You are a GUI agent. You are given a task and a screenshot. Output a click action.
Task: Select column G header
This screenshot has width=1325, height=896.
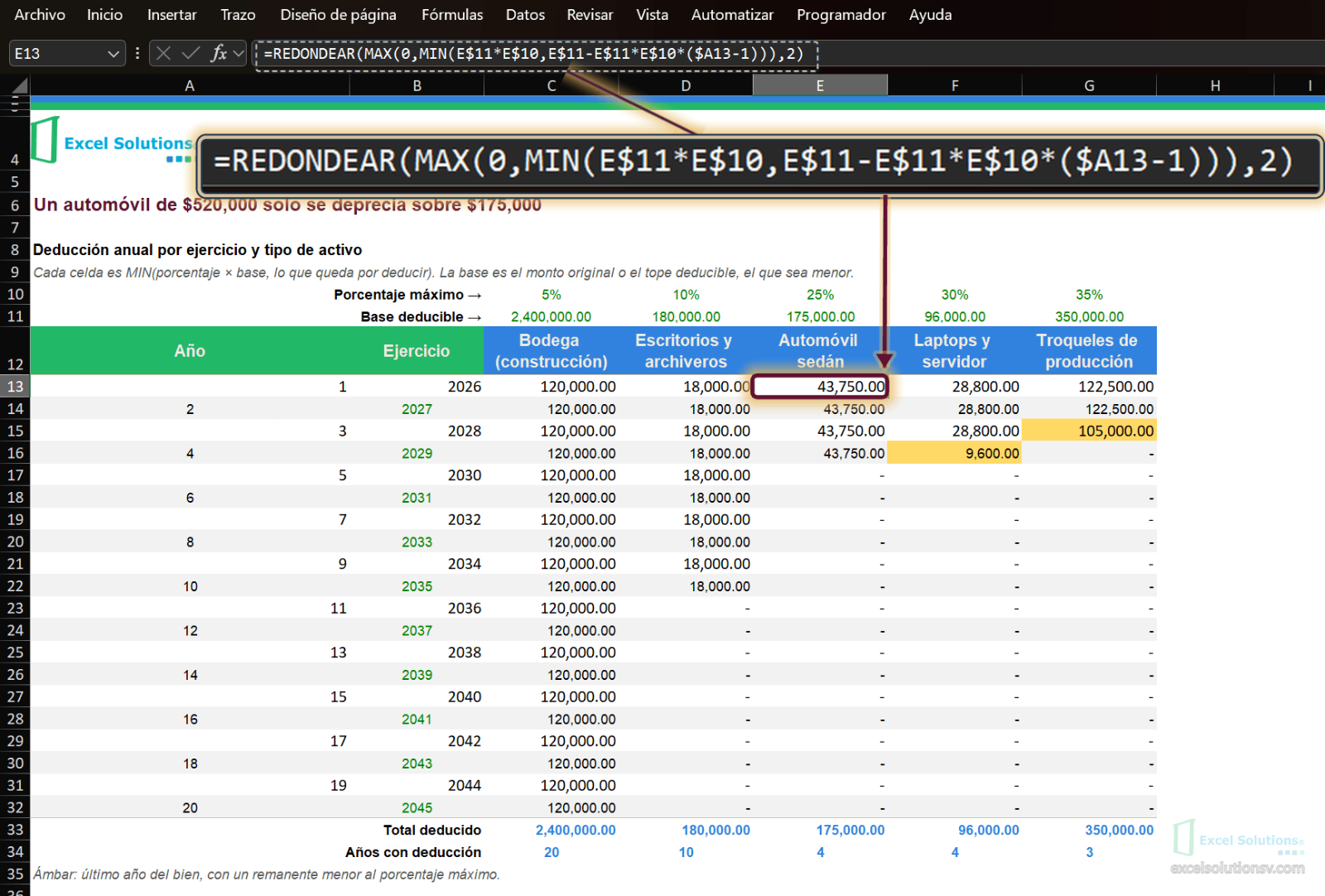1089,85
